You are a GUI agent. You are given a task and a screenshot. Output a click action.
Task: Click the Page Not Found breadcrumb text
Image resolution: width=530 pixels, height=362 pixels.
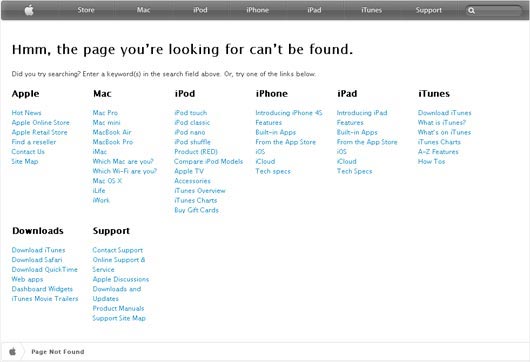tap(58, 352)
